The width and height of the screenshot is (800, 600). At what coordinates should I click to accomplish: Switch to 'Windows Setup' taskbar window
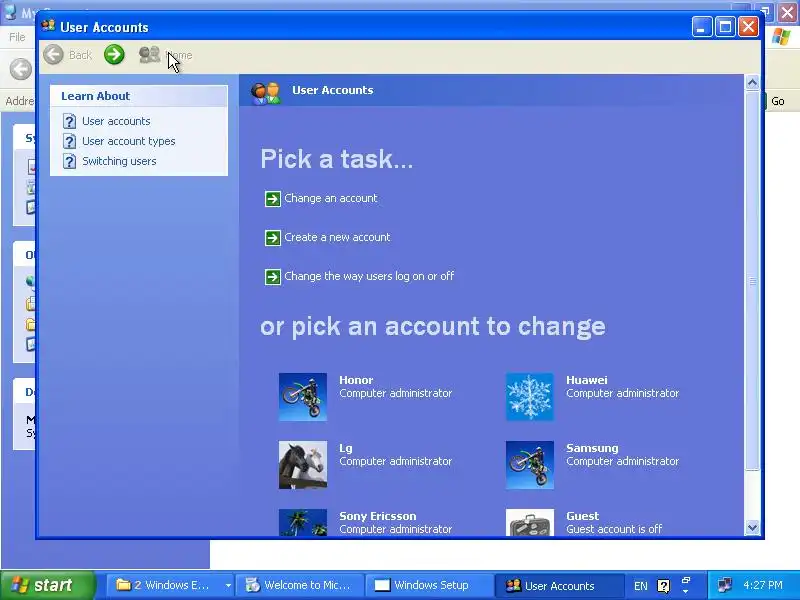tap(429, 585)
